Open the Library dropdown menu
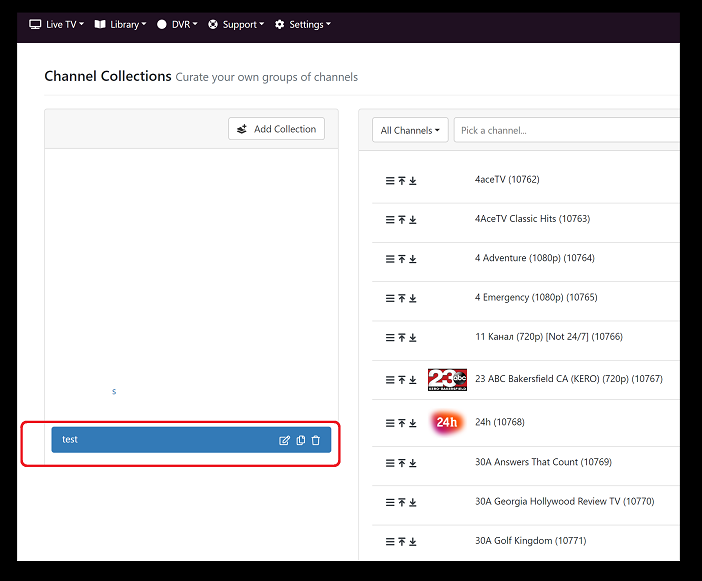 pyautogui.click(x=121, y=24)
